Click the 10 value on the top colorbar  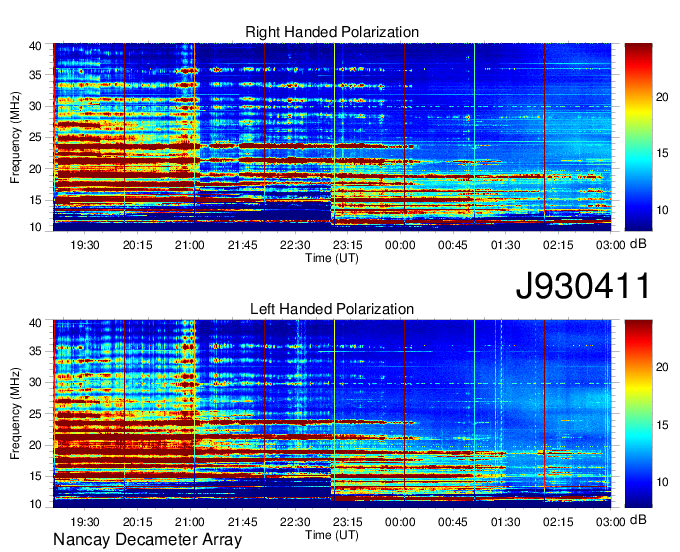(x=662, y=210)
